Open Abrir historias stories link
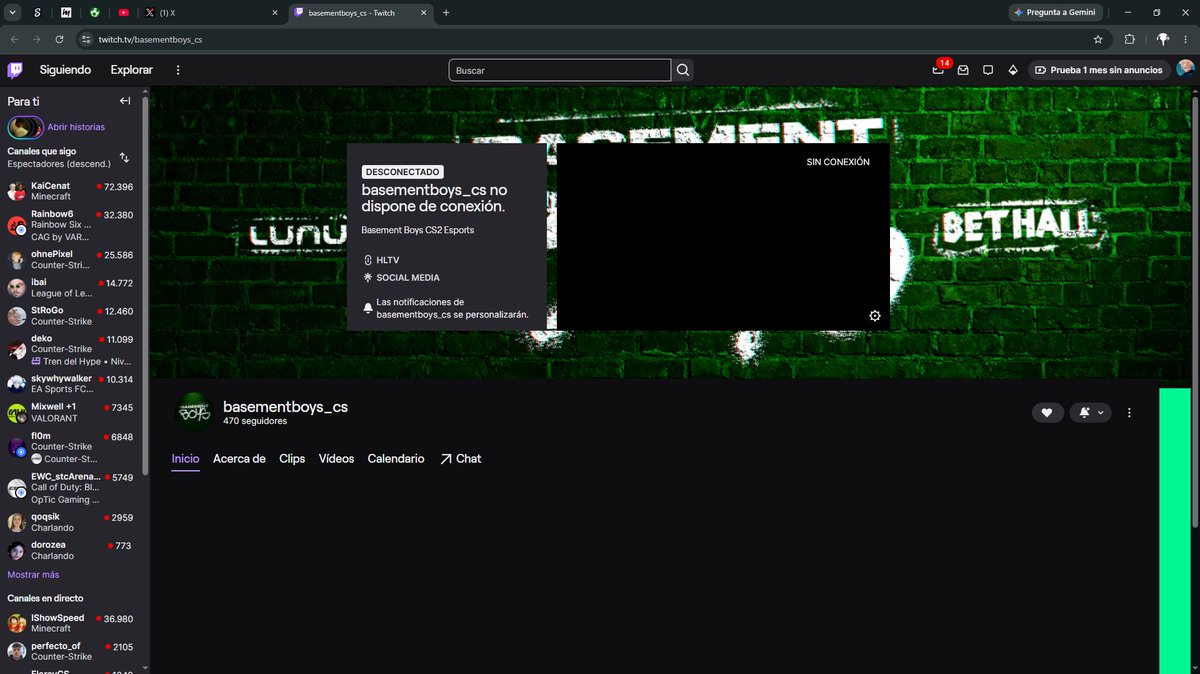The width and height of the screenshot is (1200, 674). coord(76,127)
